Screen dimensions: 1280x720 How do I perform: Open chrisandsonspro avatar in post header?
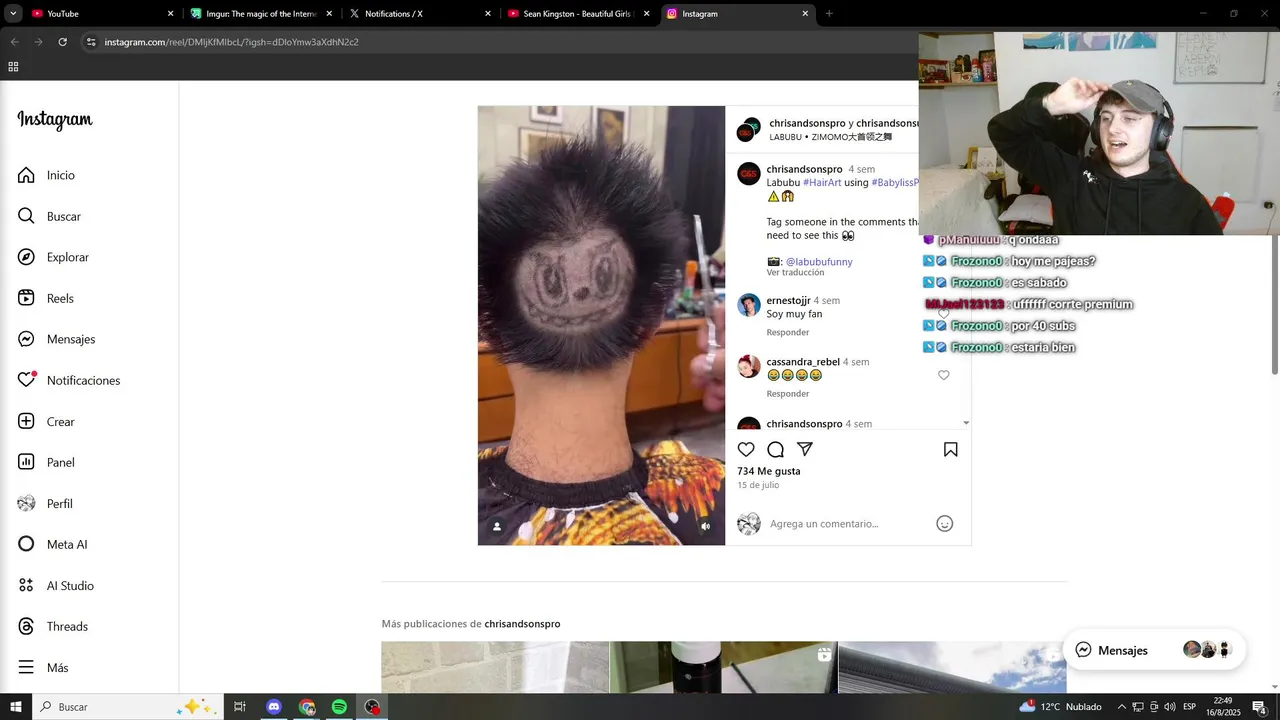coord(749,130)
